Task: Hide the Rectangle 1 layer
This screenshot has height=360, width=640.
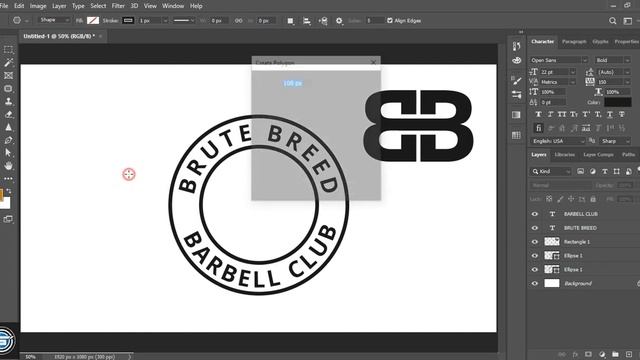Action: pos(535,242)
